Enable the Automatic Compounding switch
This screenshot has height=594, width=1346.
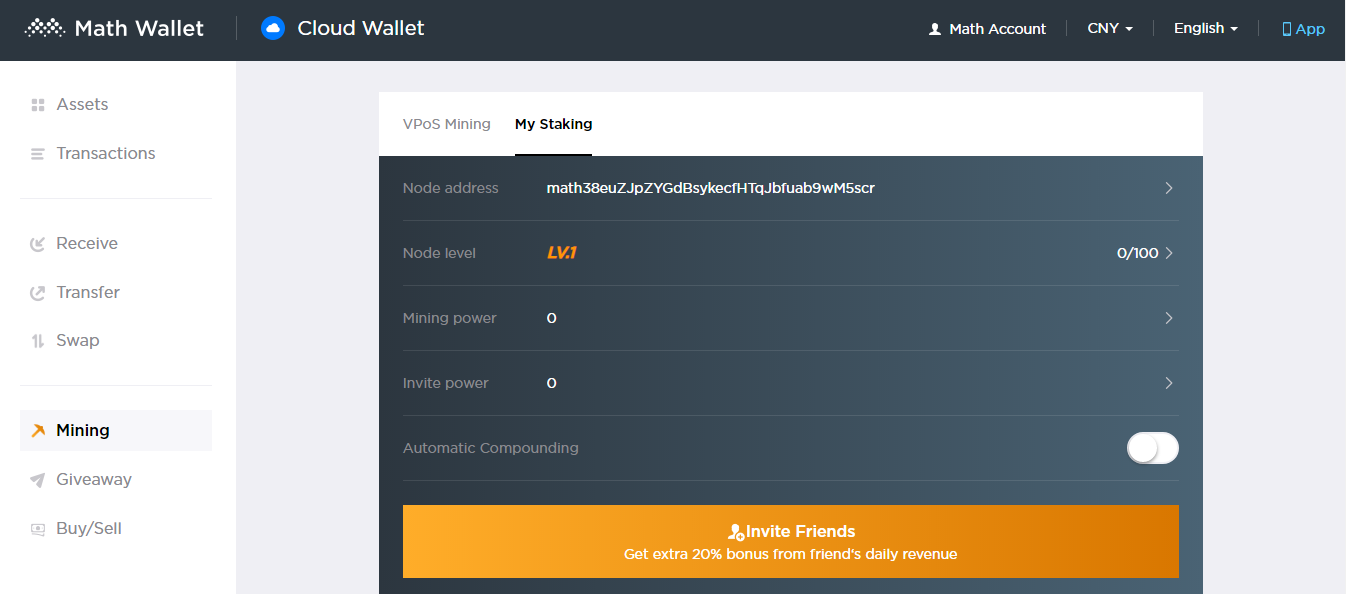[1152, 448]
